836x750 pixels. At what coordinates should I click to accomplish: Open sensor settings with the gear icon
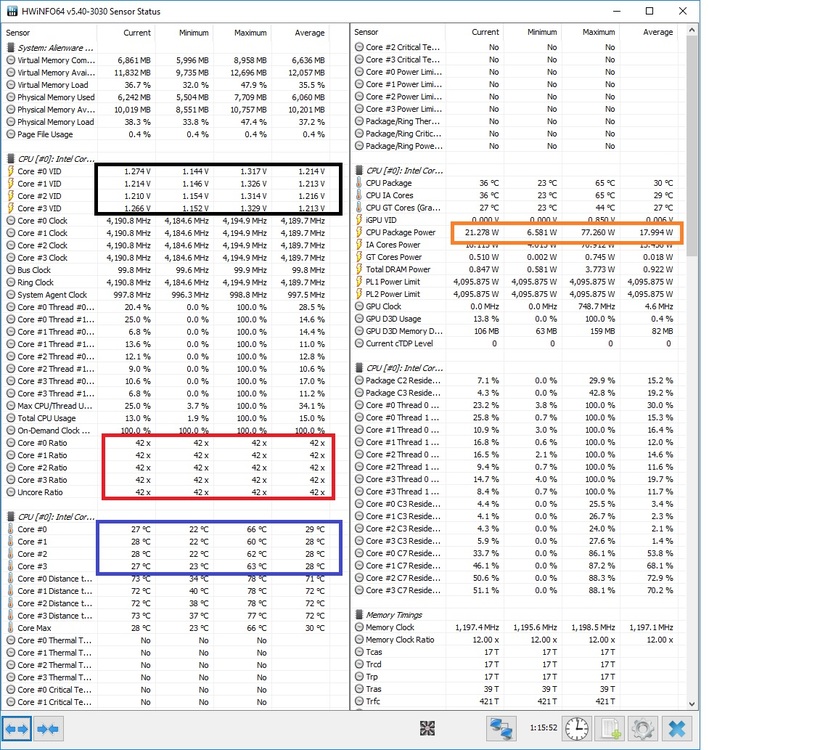pos(644,729)
